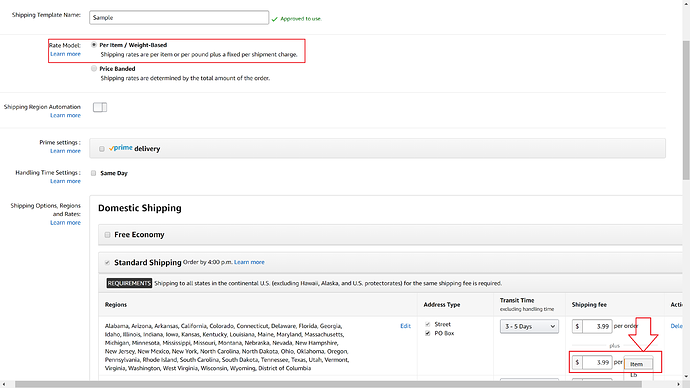Click the Domestic Shipping heading
This screenshot has width=690, height=388.
pyautogui.click(x=139, y=208)
